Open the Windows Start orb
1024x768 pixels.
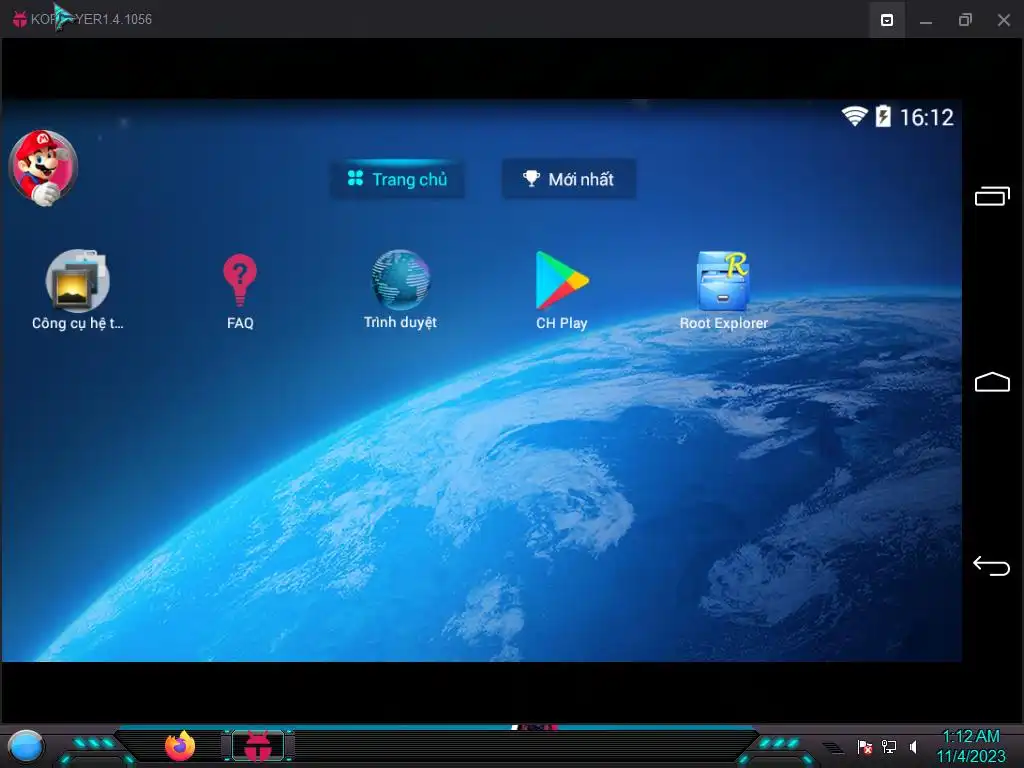click(x=26, y=746)
